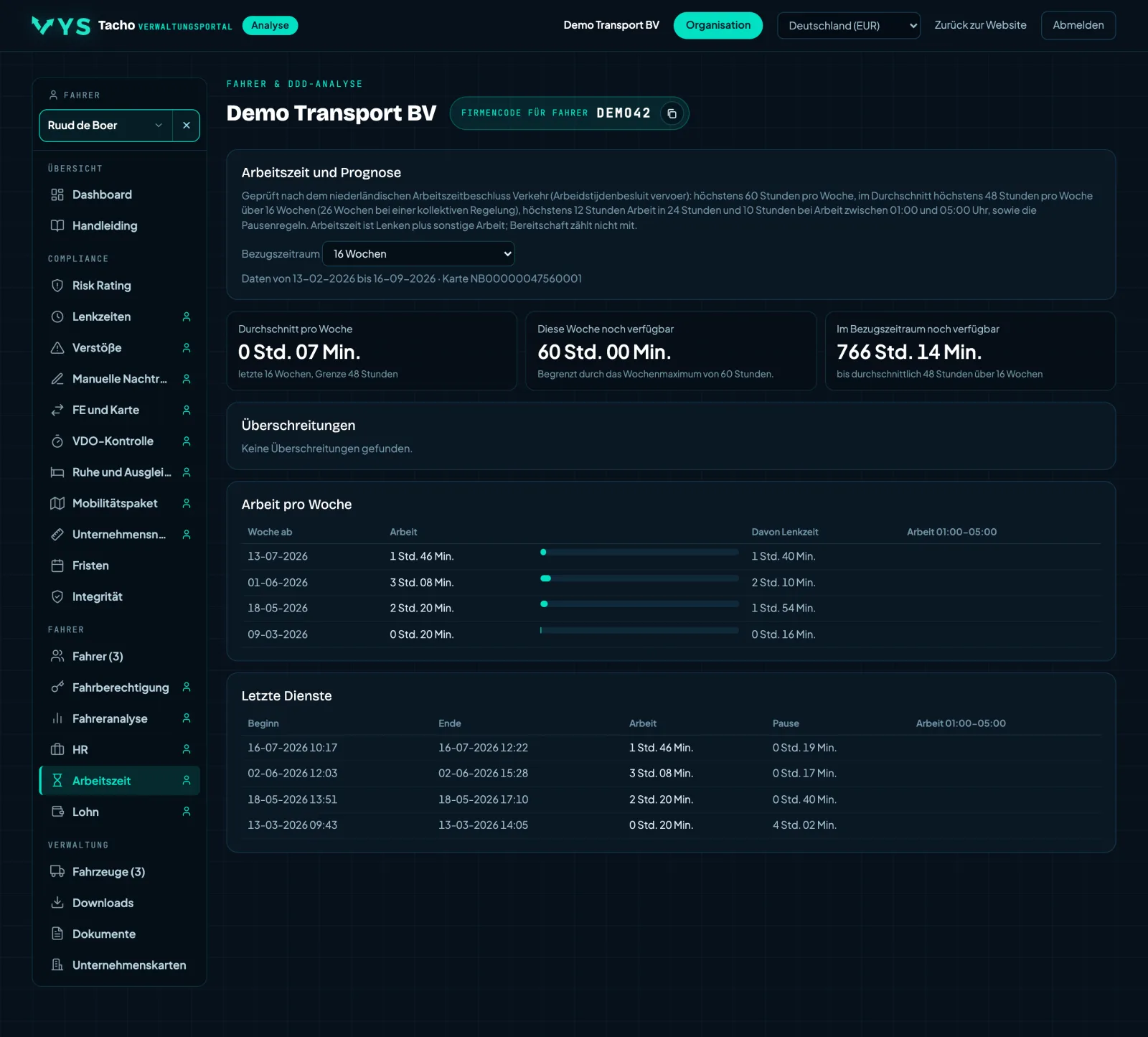Viewport: 1148px width, 1037px height.
Task: Select the Fahrer (3) menu item
Action: [x=119, y=656]
